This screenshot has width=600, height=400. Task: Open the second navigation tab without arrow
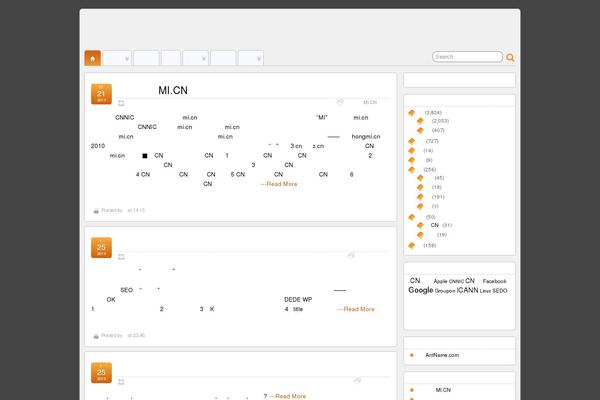pos(146,58)
